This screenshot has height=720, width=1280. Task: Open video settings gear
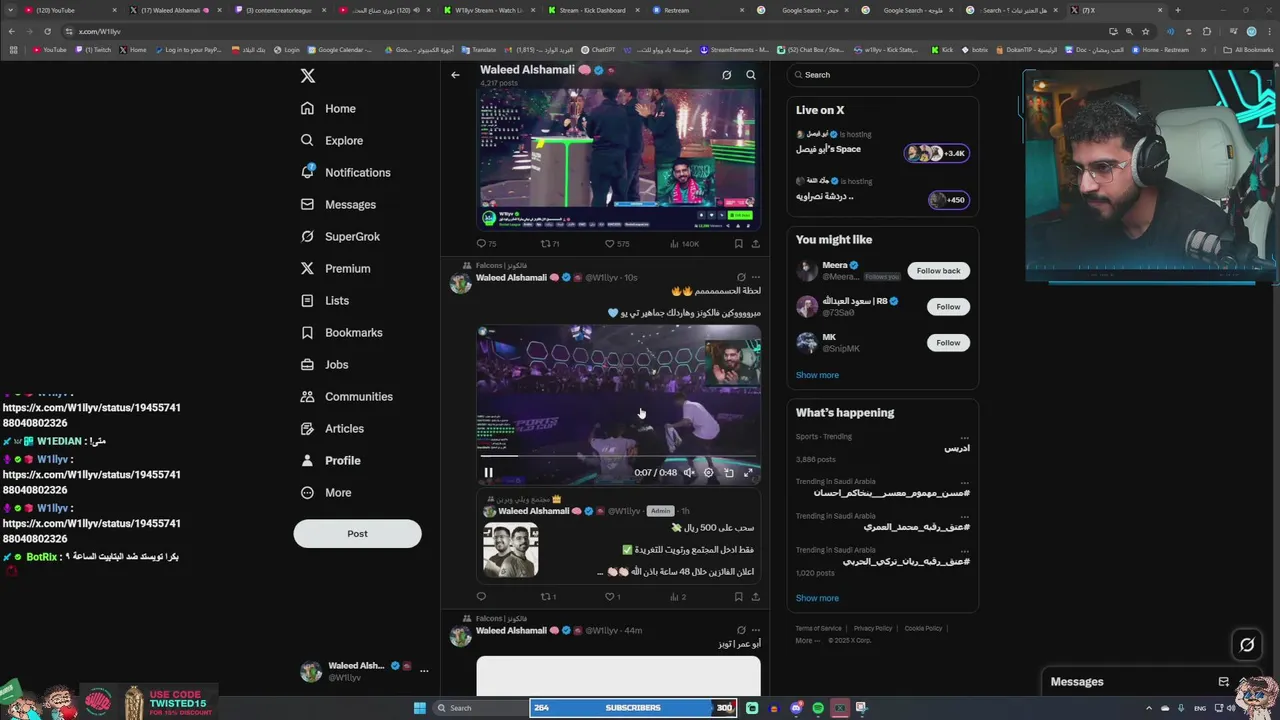point(709,473)
